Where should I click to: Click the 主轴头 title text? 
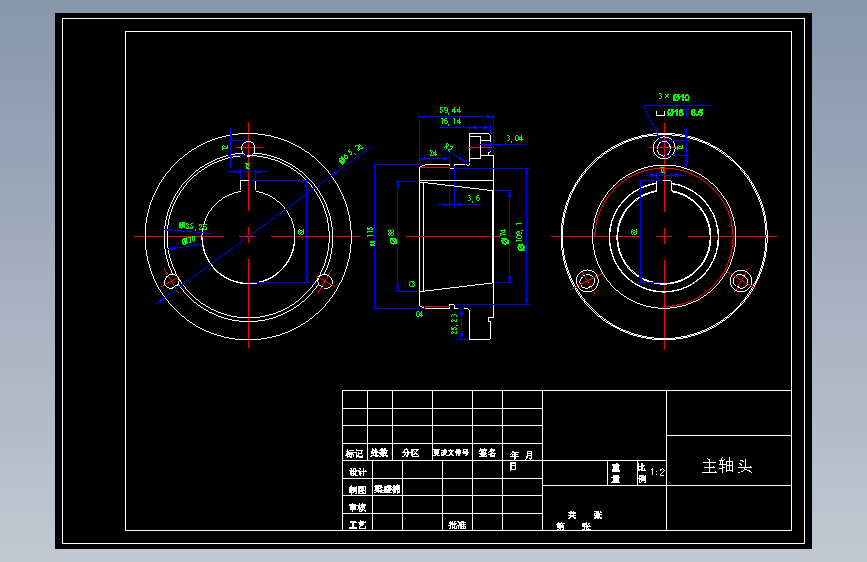(x=727, y=466)
